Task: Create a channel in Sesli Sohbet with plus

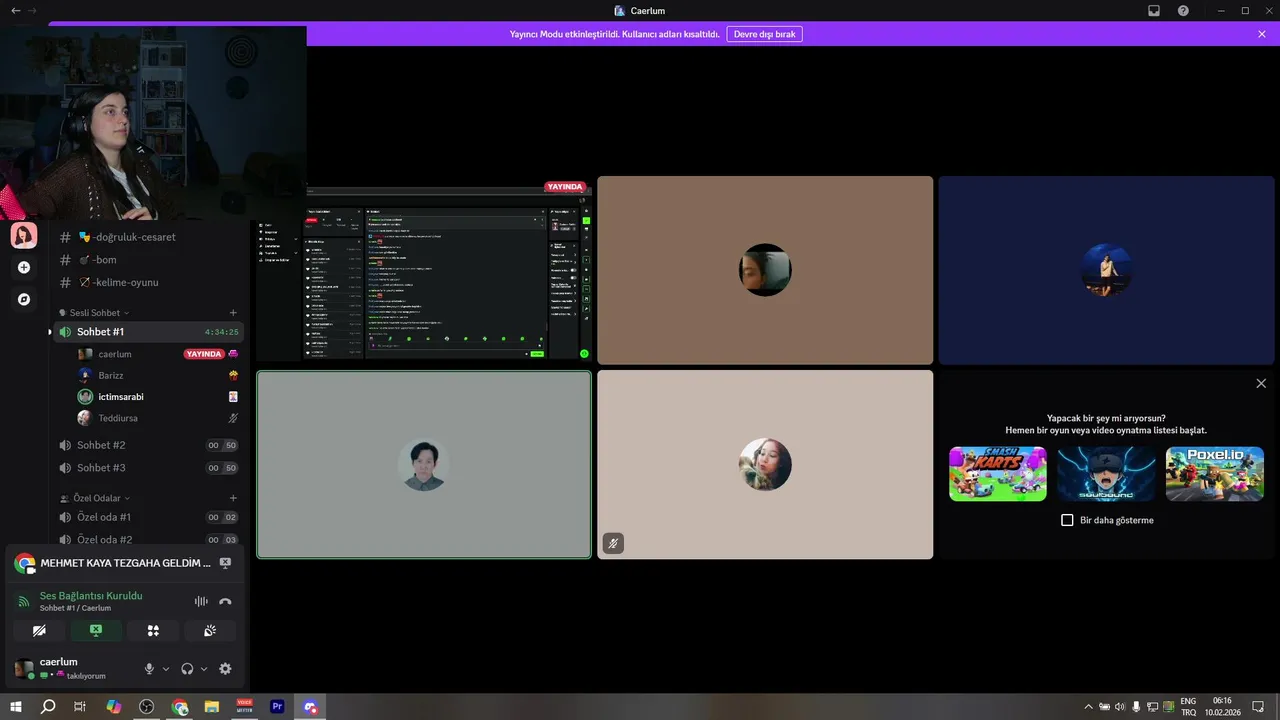Action: (233, 313)
